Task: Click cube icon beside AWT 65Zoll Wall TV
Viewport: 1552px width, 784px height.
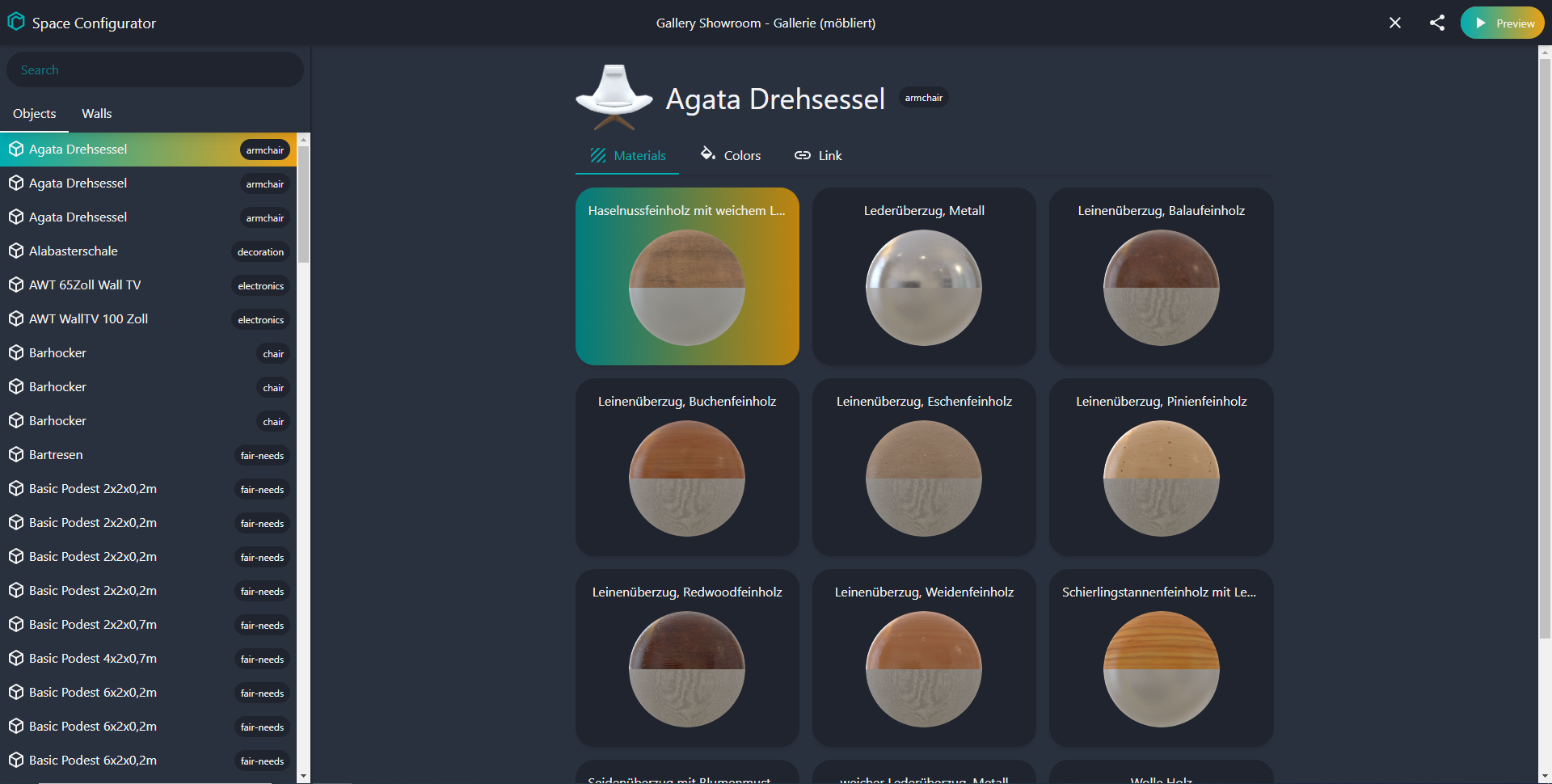Action: 16,285
